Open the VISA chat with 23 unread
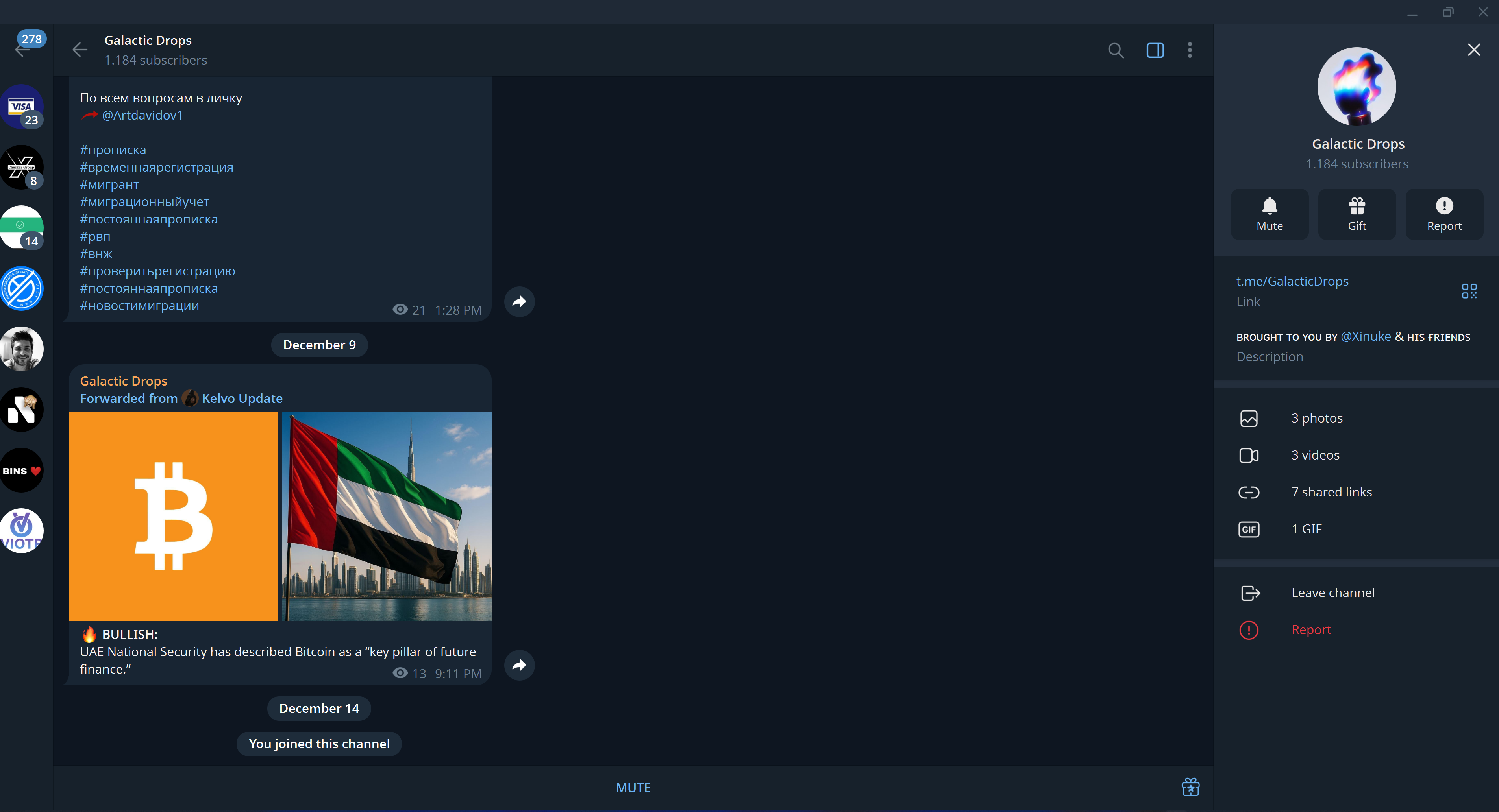 [x=22, y=107]
